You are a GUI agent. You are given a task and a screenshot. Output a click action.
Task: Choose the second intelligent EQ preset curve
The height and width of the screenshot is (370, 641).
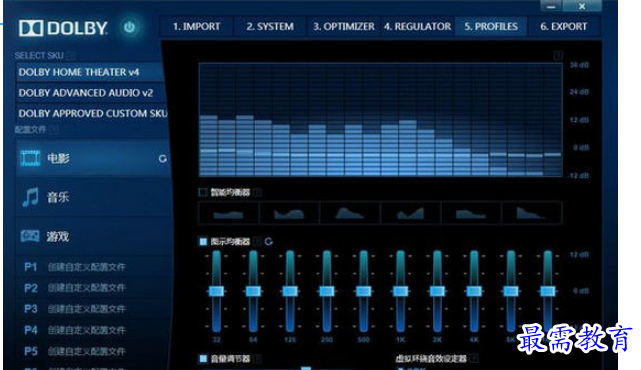tap(289, 213)
